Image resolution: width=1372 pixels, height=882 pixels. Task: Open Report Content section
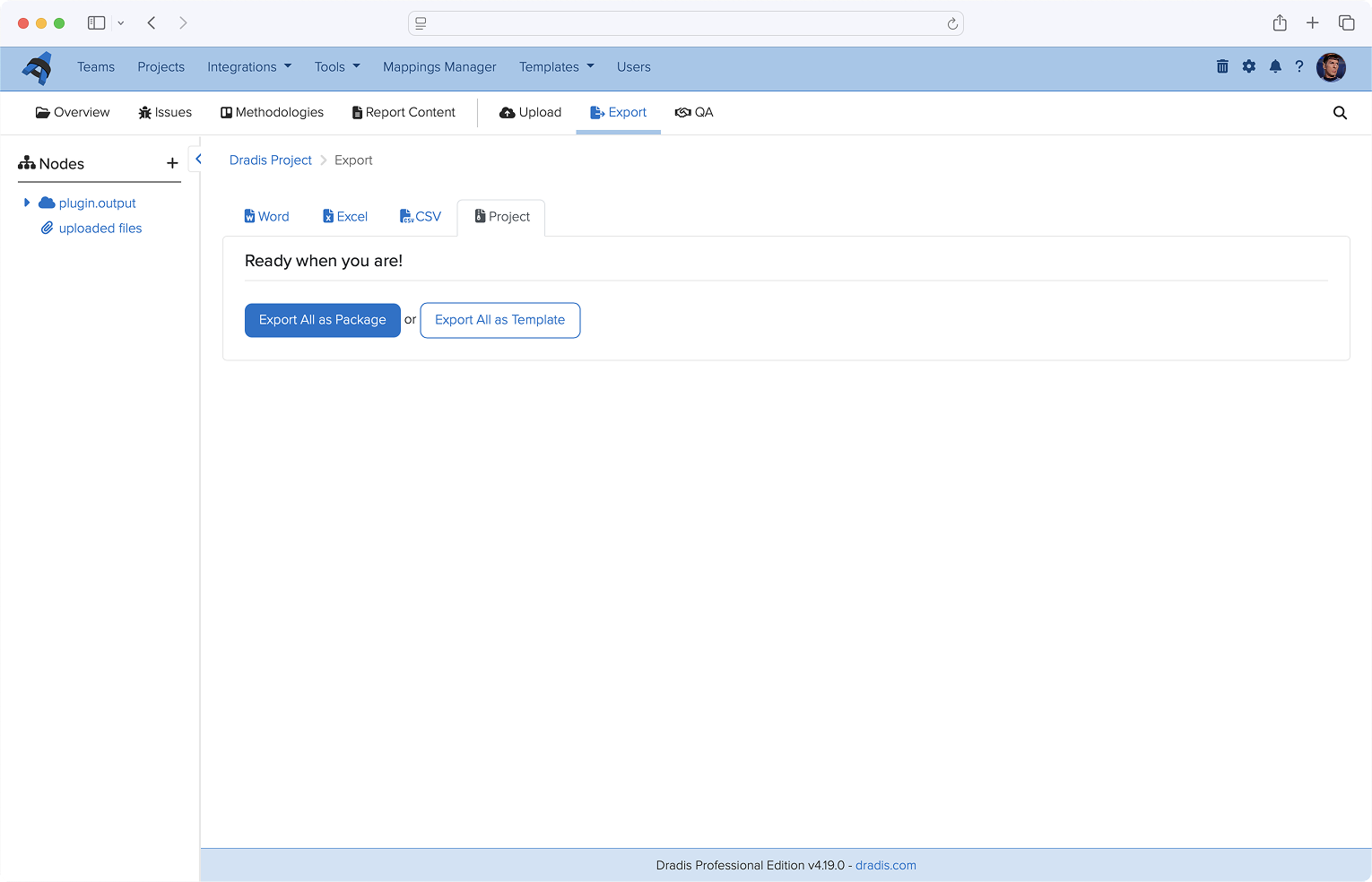pyautogui.click(x=404, y=113)
